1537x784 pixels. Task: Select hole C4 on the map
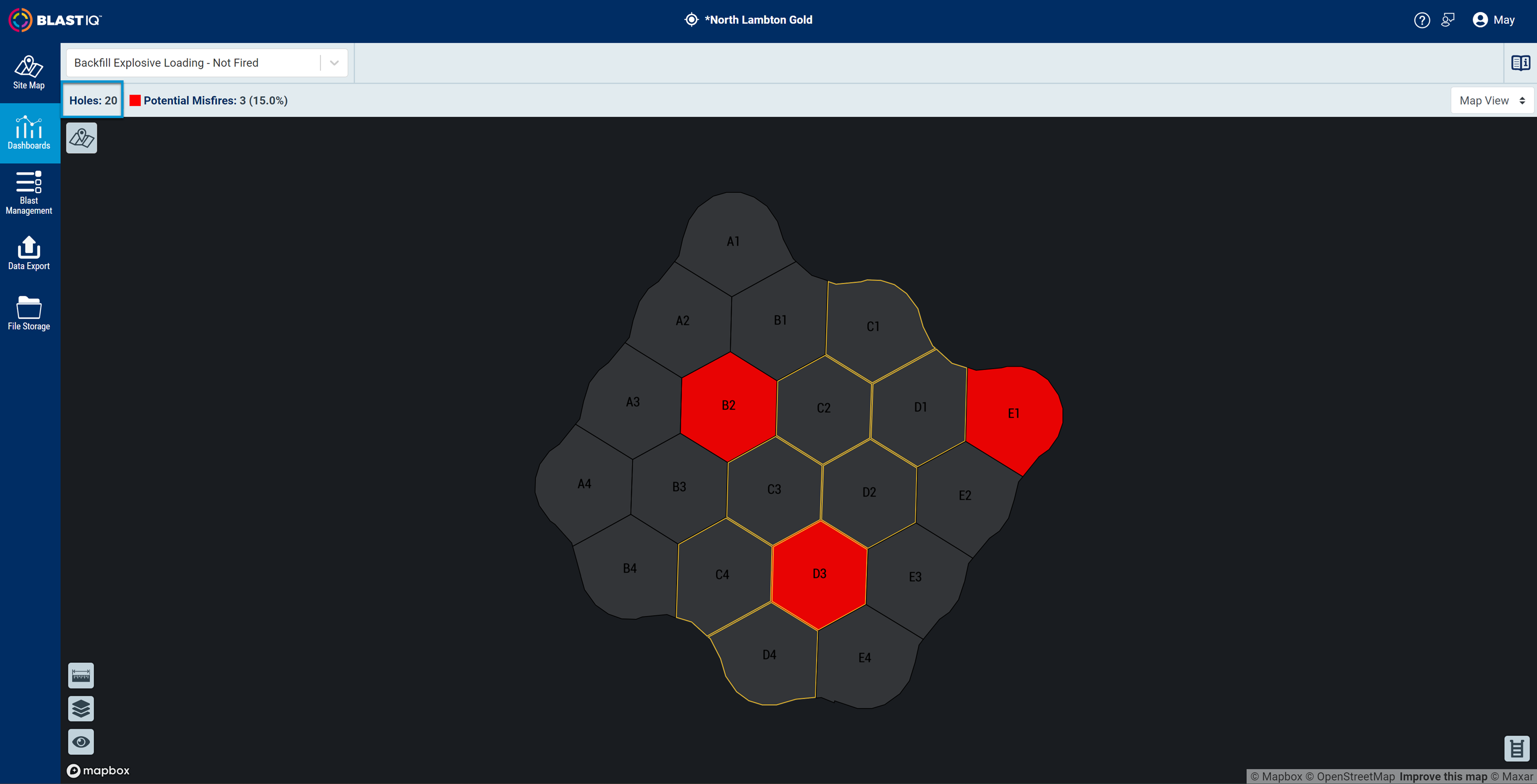[x=722, y=575]
